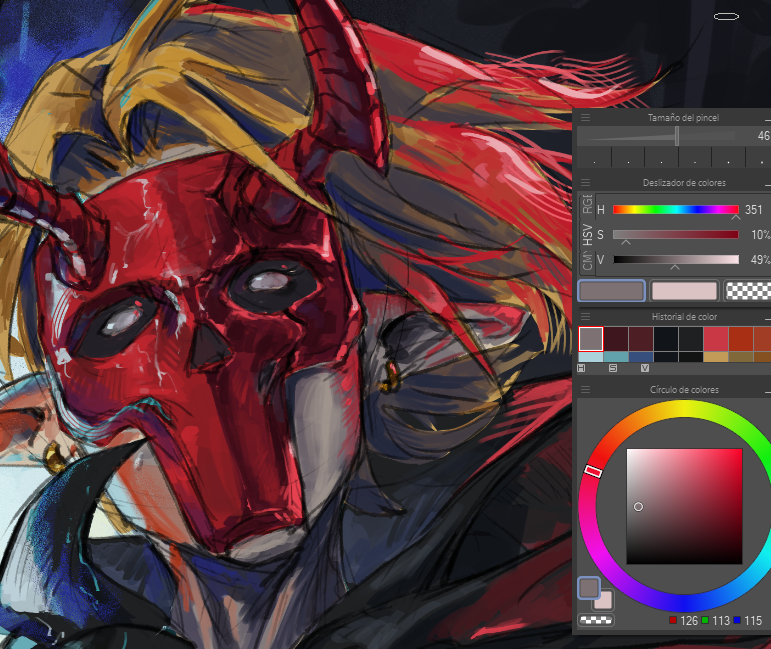The height and width of the screenshot is (649, 771).
Task: Open the Círculo de colores panel menu icon
Action: click(585, 389)
